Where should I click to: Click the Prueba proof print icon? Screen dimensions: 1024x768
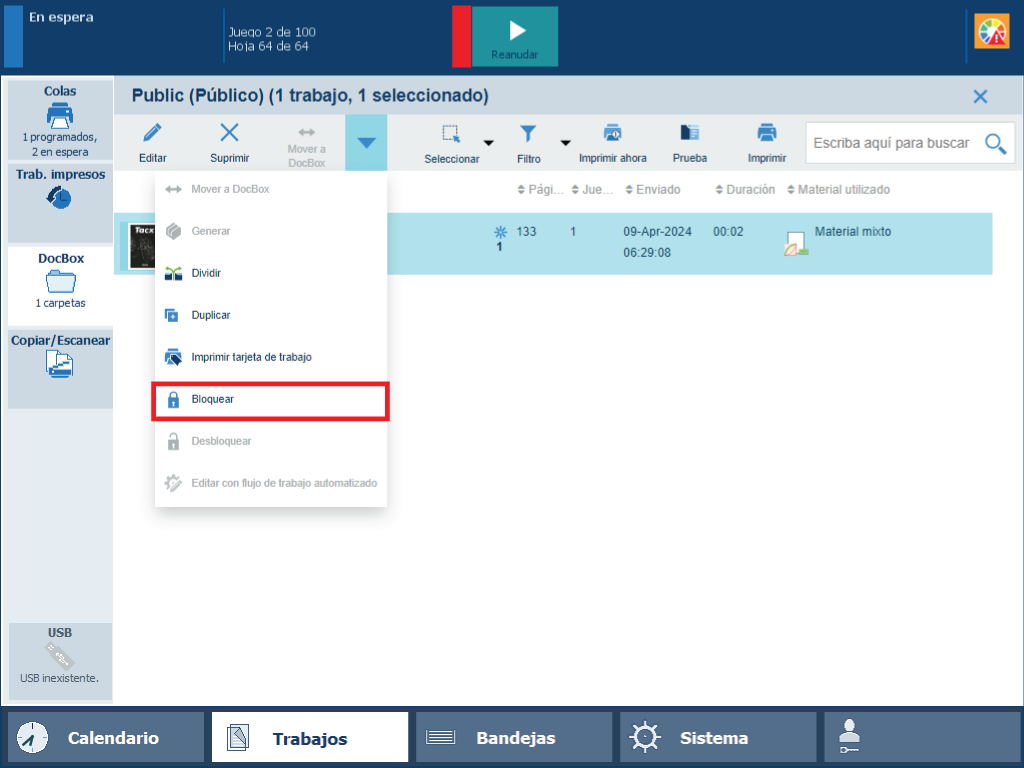click(x=689, y=133)
